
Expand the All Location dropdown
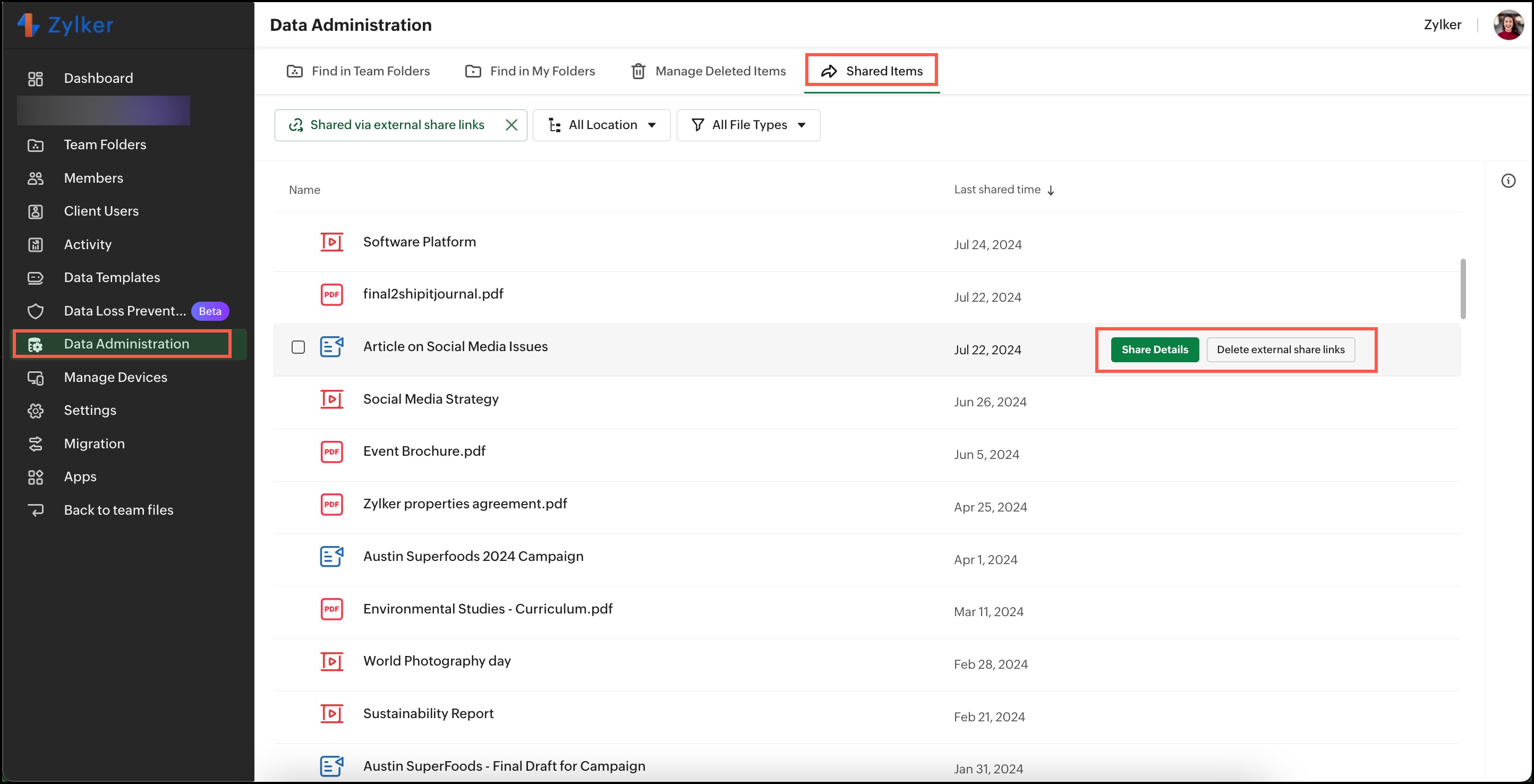pos(601,125)
